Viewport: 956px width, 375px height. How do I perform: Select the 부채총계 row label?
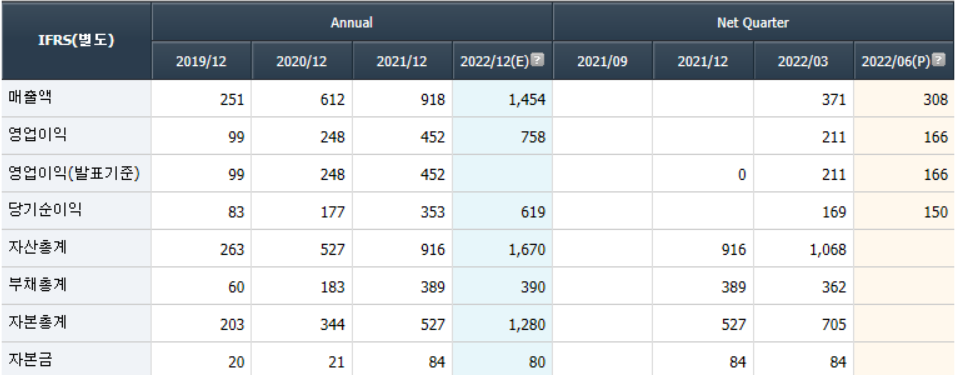coord(37,285)
